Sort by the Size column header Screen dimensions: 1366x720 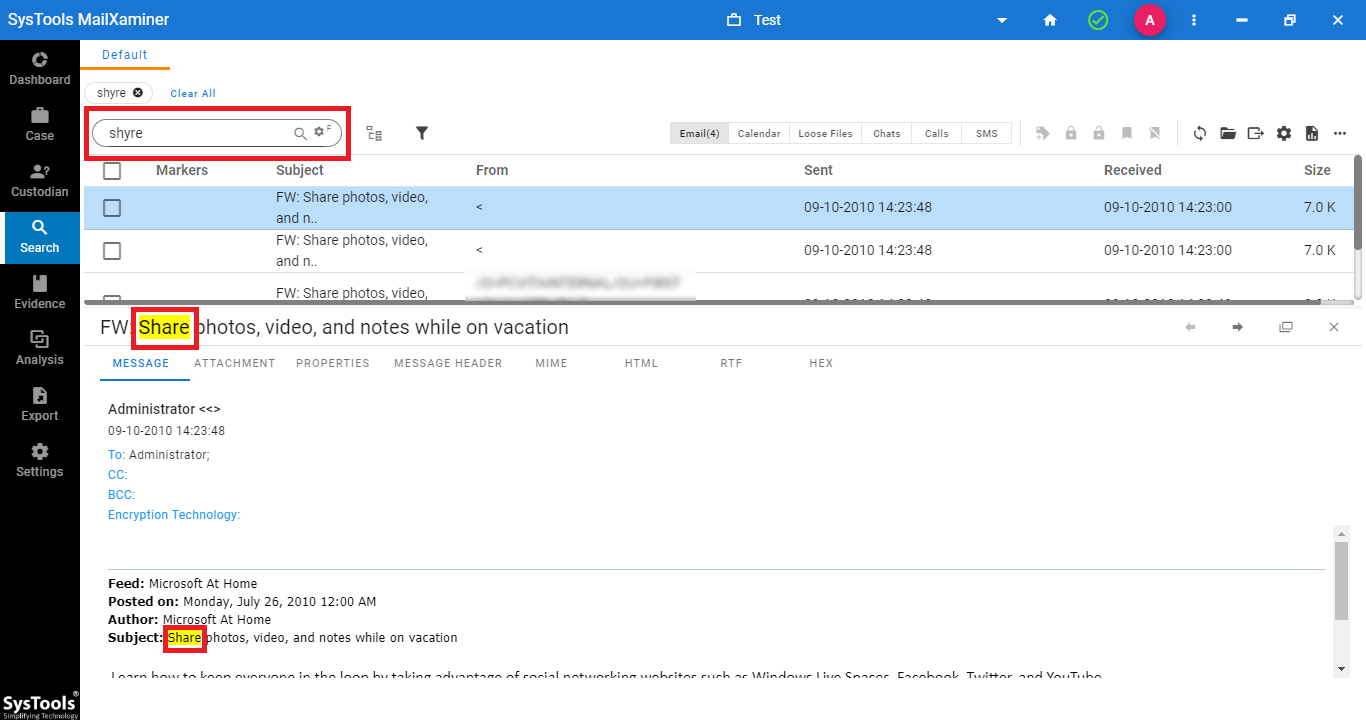(1317, 170)
